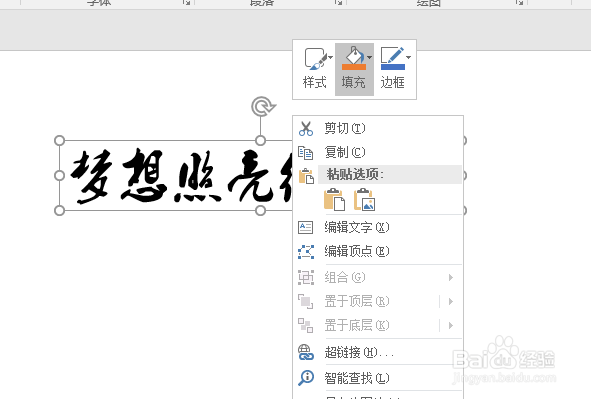
Task: Click the send to back icon
Action: 305,325
